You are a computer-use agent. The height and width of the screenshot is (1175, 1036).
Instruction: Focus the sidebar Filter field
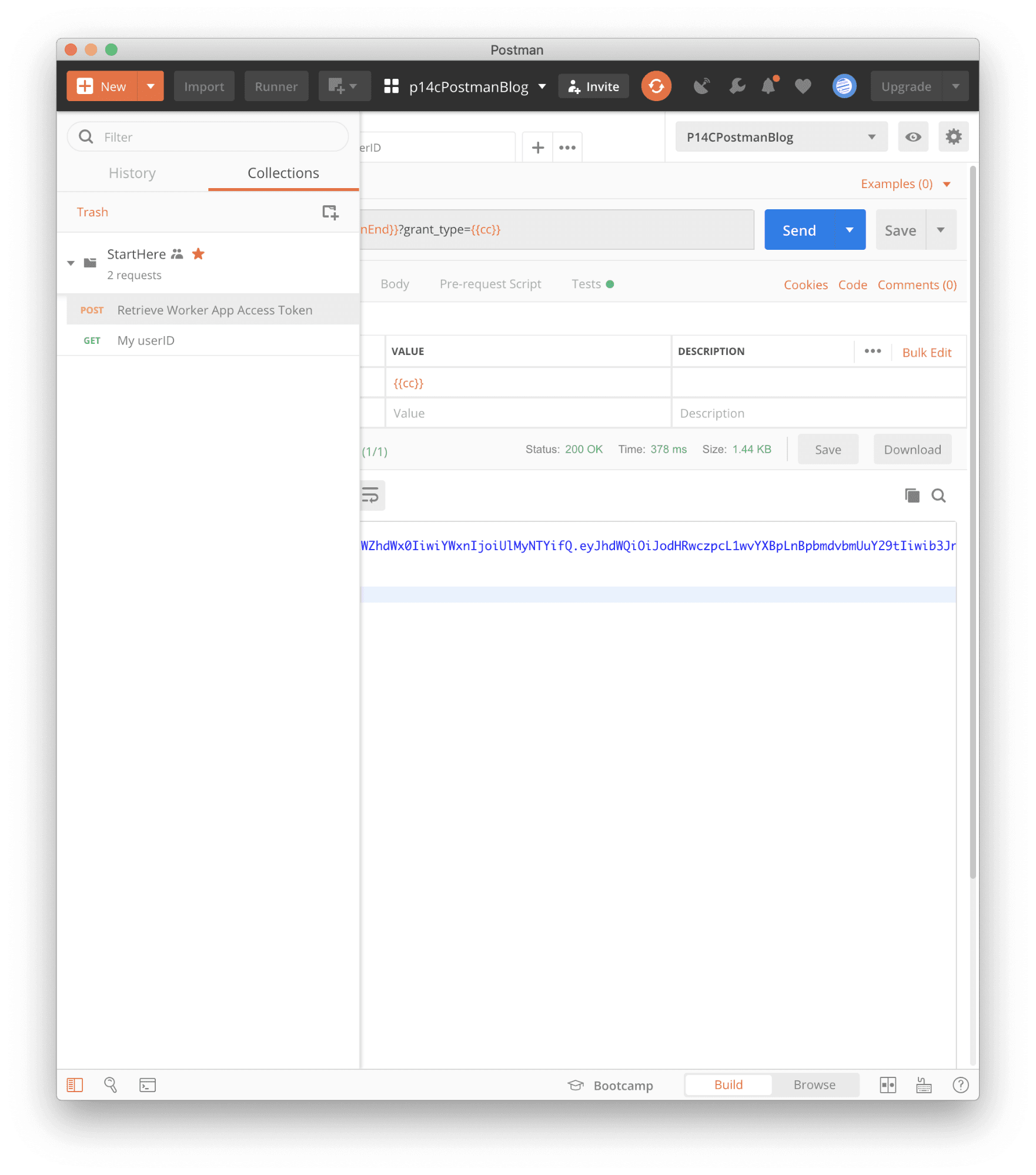[x=208, y=137]
